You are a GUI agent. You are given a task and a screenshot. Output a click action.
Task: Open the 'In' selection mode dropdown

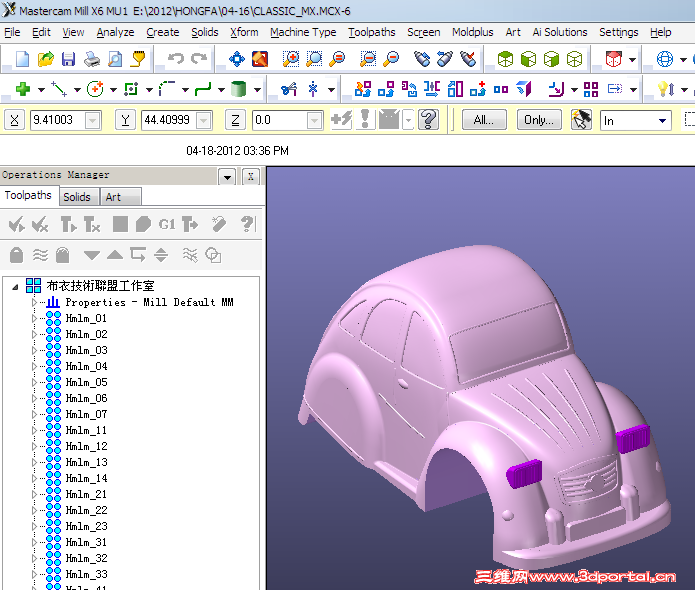(662, 121)
